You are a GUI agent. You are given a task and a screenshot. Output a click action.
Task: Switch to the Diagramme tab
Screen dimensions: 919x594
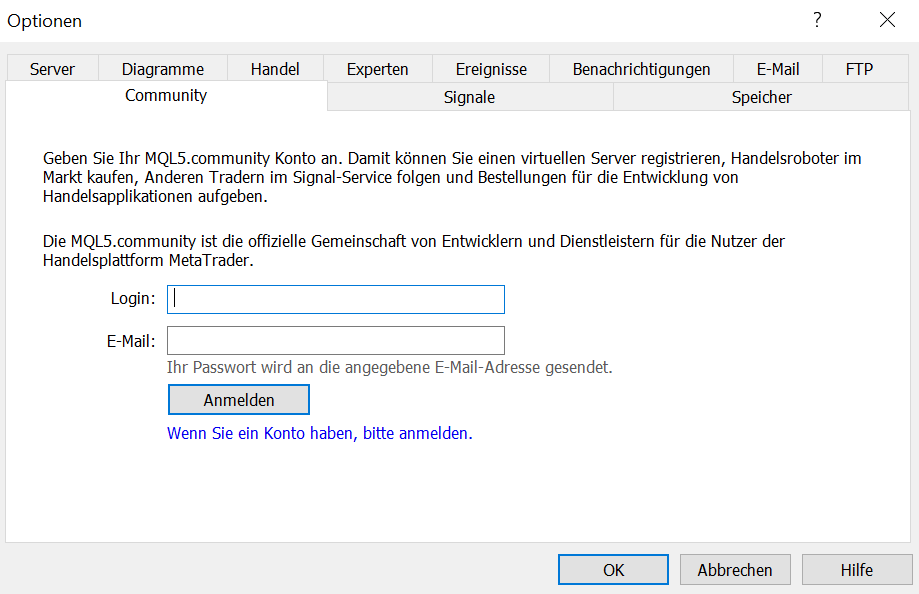[163, 69]
